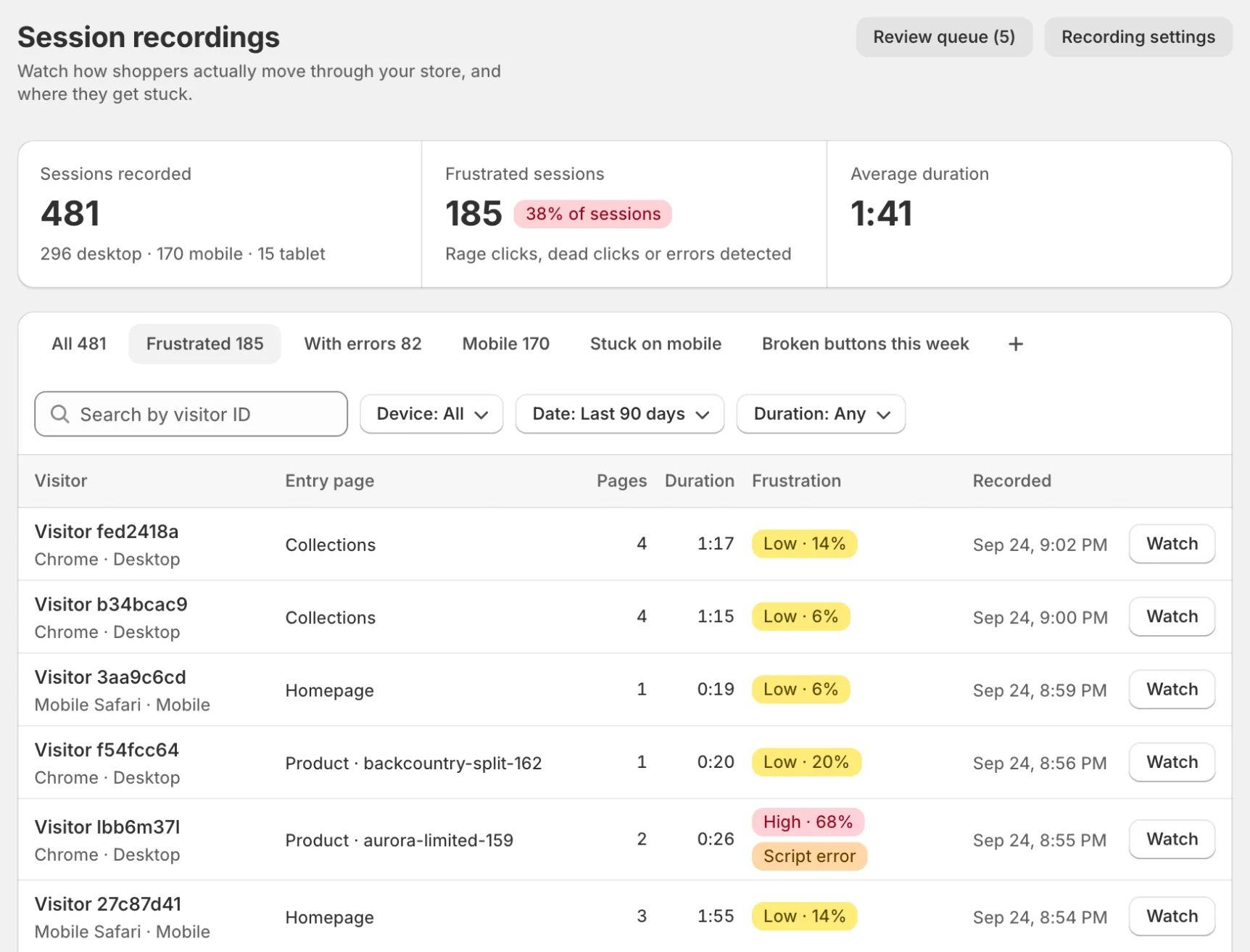Click the Entry page column header
Image resolution: width=1250 pixels, height=952 pixels.
pos(329,481)
